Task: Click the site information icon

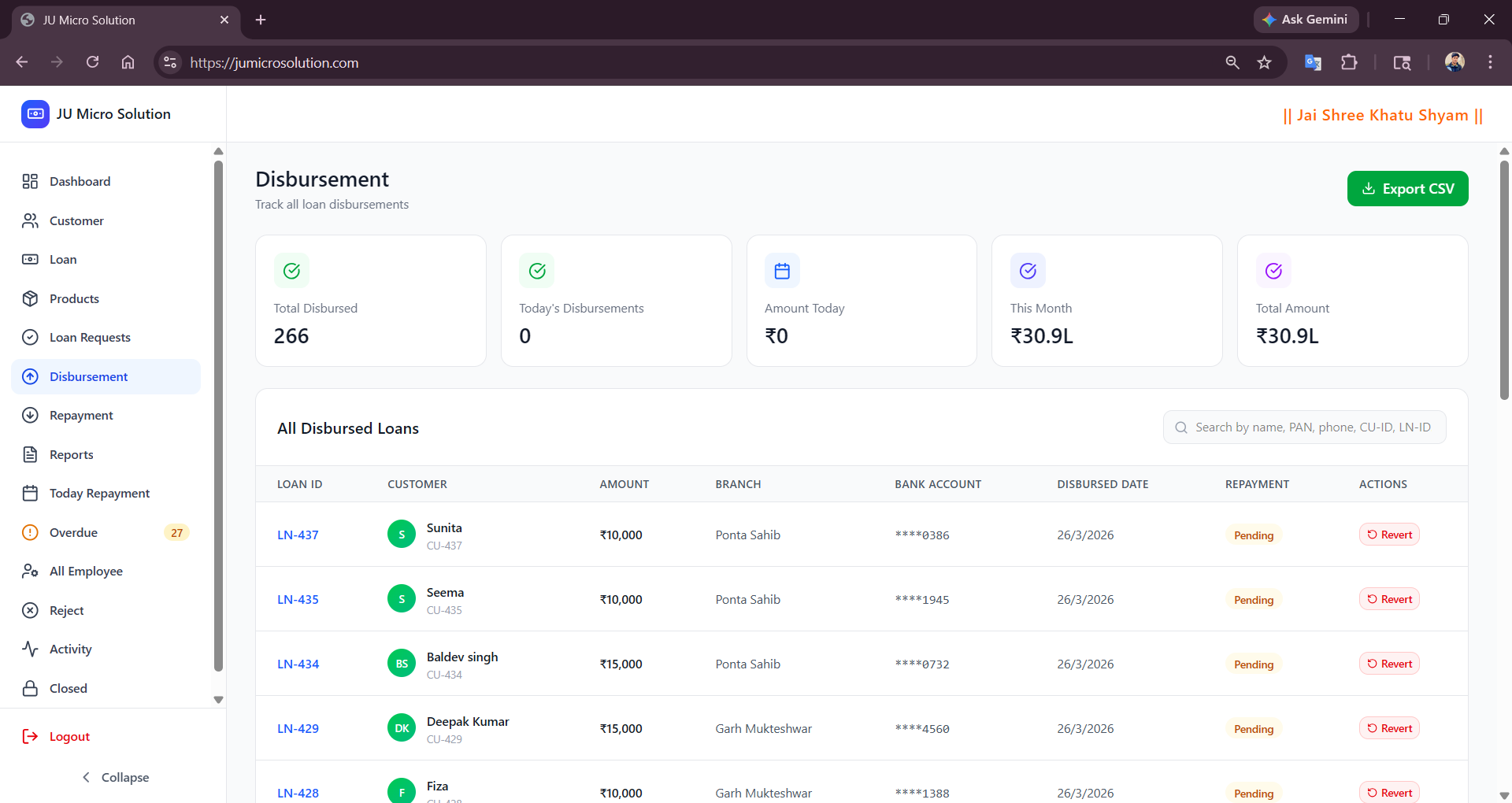Action: (x=169, y=62)
